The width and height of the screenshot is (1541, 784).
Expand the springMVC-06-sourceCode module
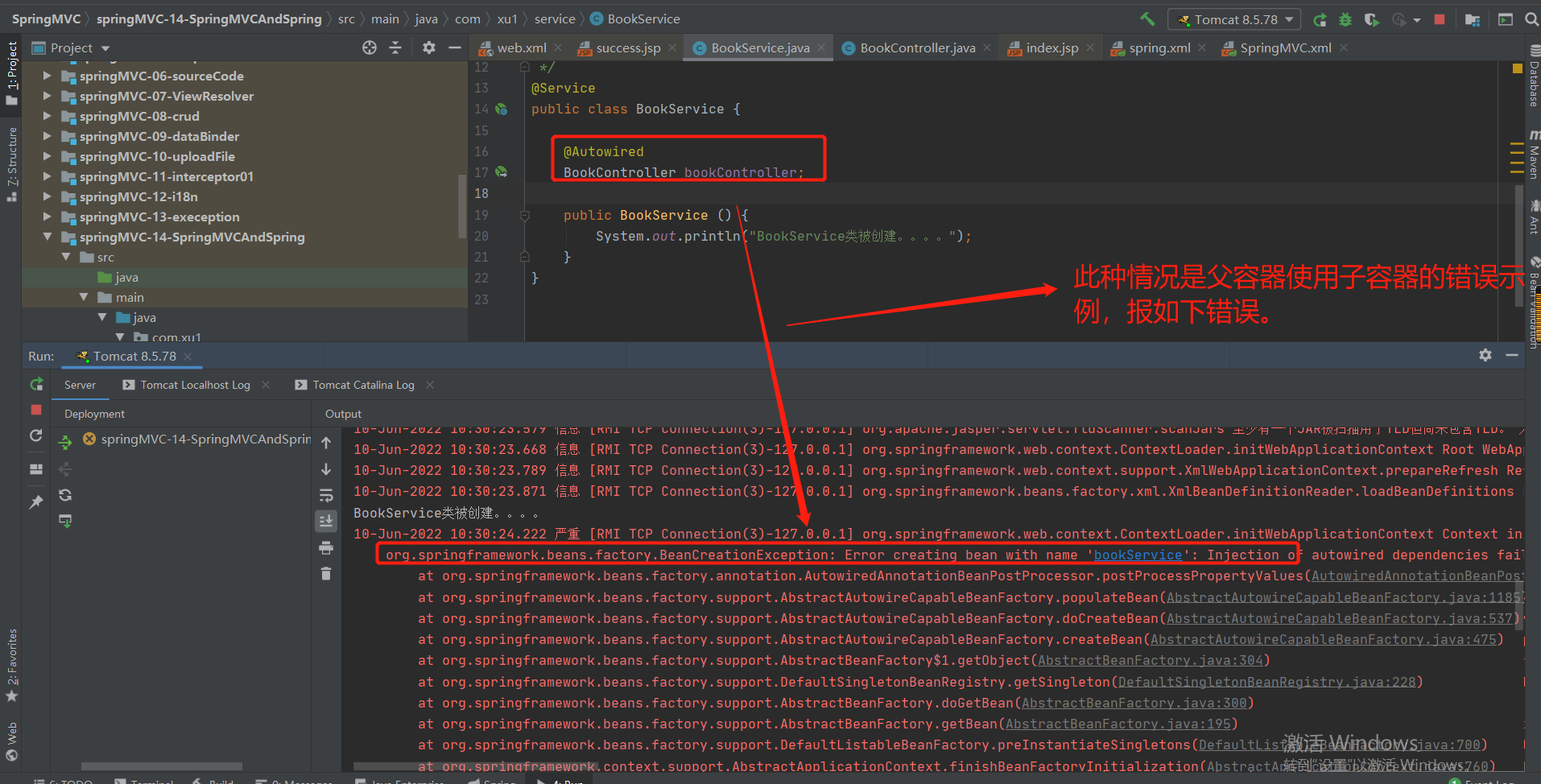[x=47, y=76]
